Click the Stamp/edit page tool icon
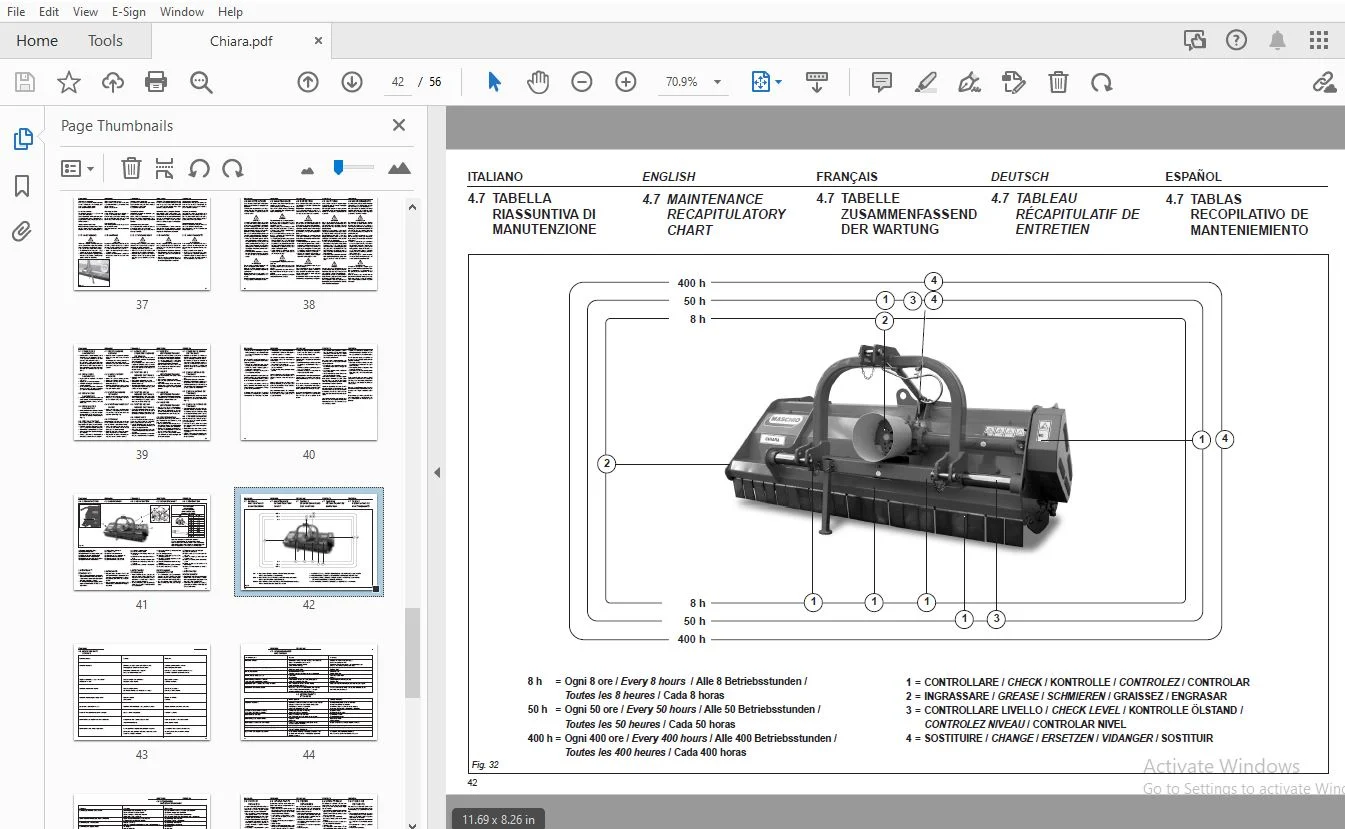This screenshot has height=829, width=1345. coord(1013,82)
